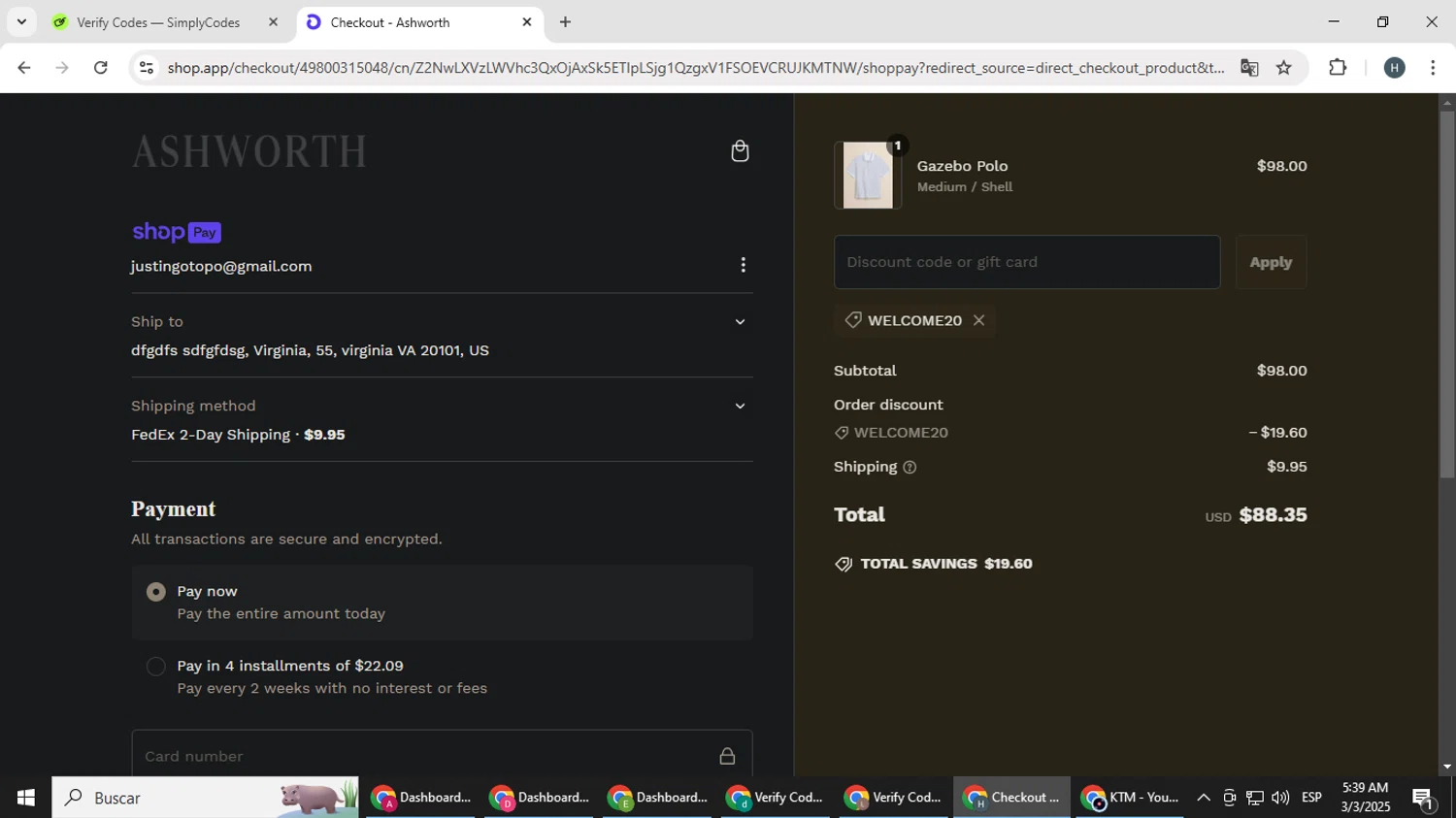Remove the WELCOME20 discount code

[978, 320]
